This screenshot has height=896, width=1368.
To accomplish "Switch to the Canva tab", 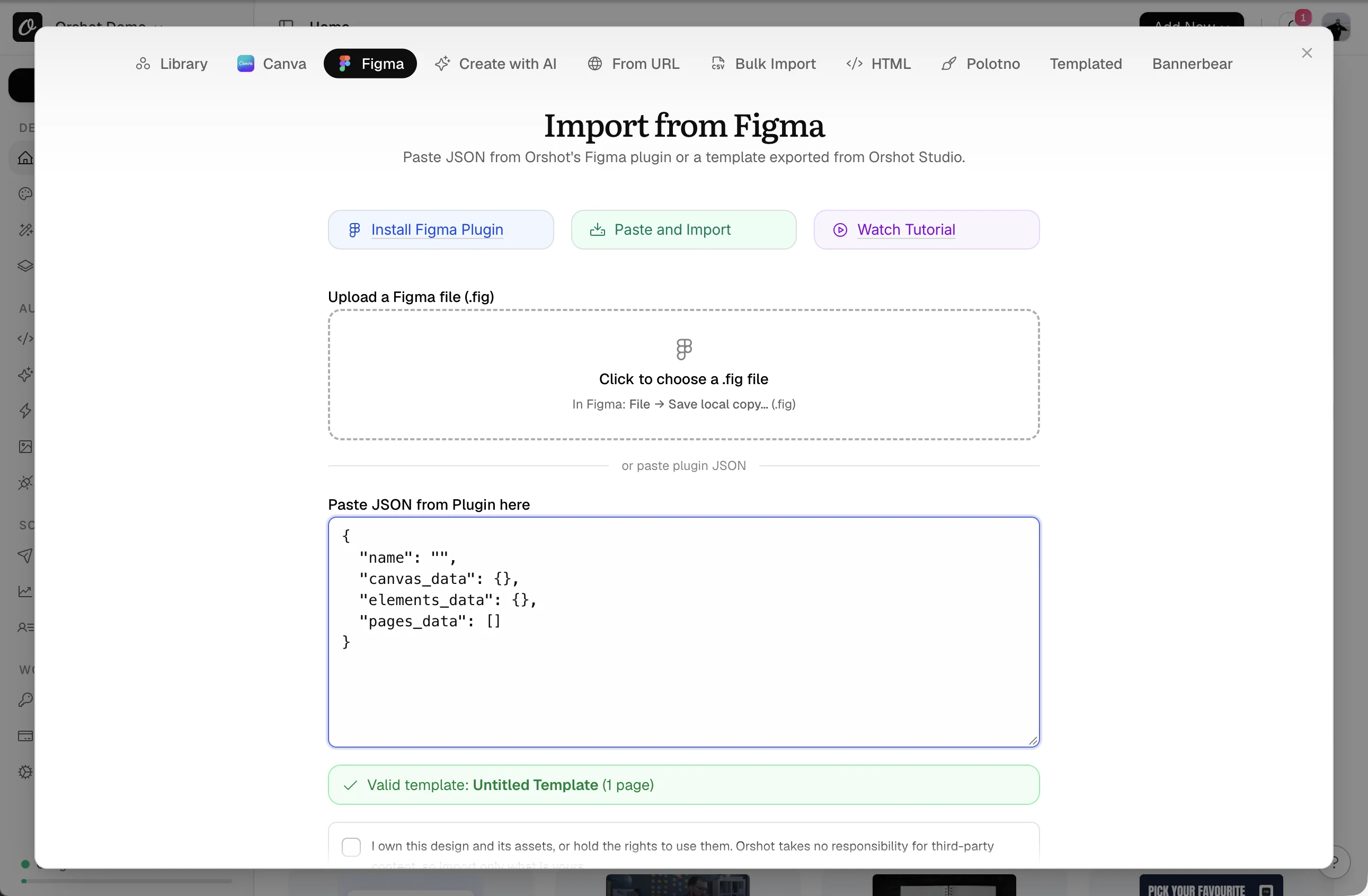I will (272, 64).
